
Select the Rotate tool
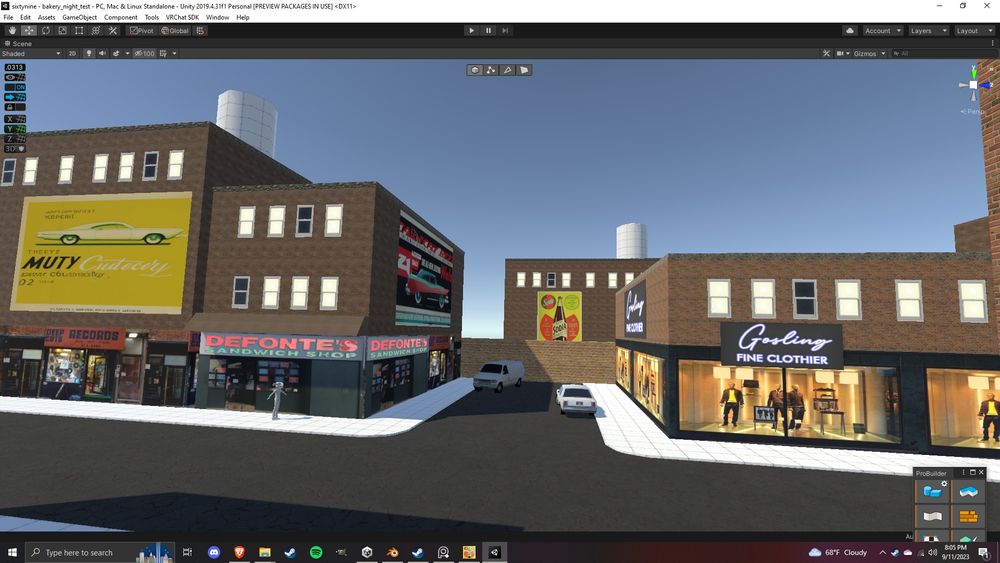46,31
